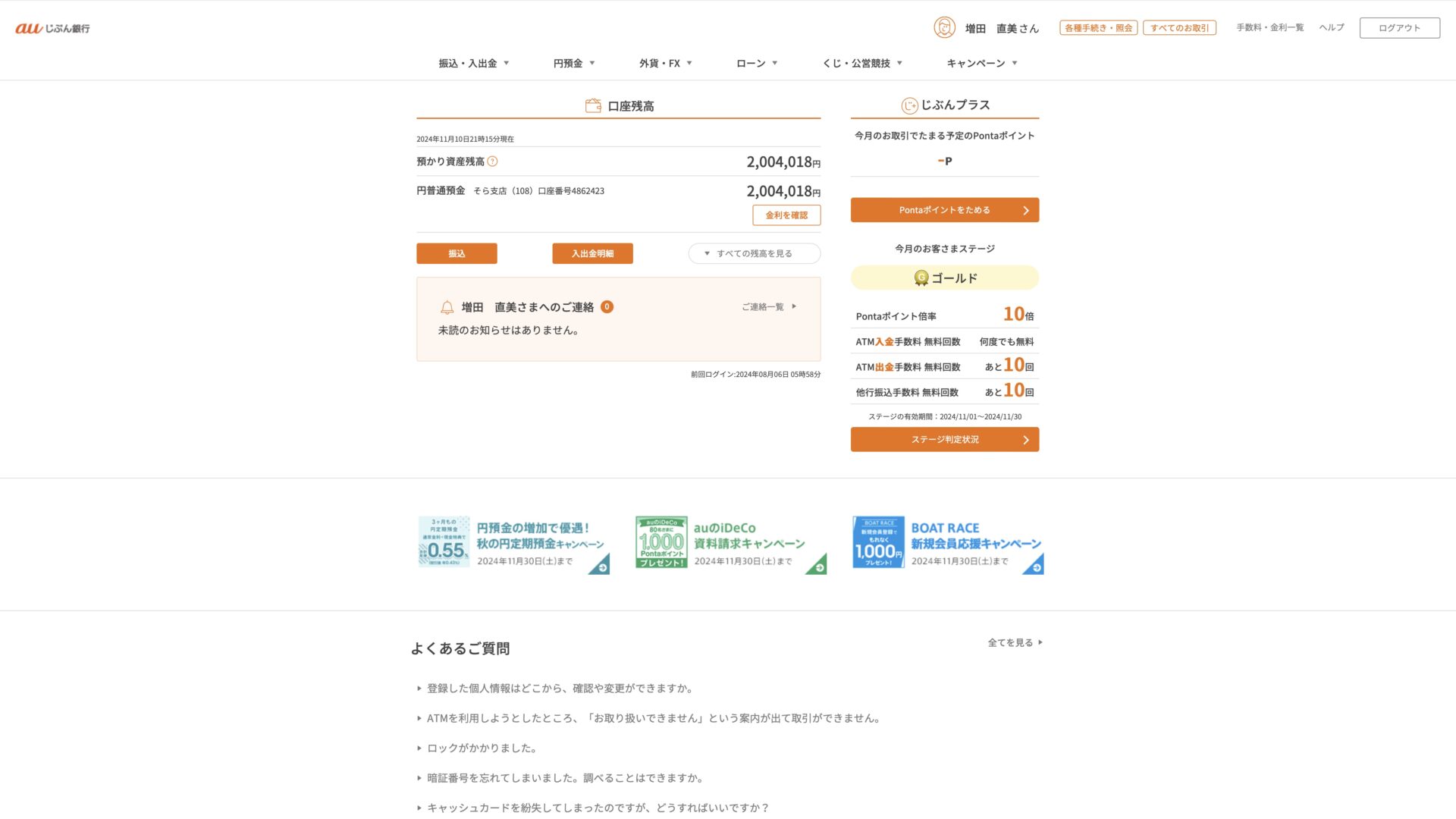Open the BOAT RACE 新規会員応援キャンペーン banner
1456x819 pixels.
(x=948, y=544)
